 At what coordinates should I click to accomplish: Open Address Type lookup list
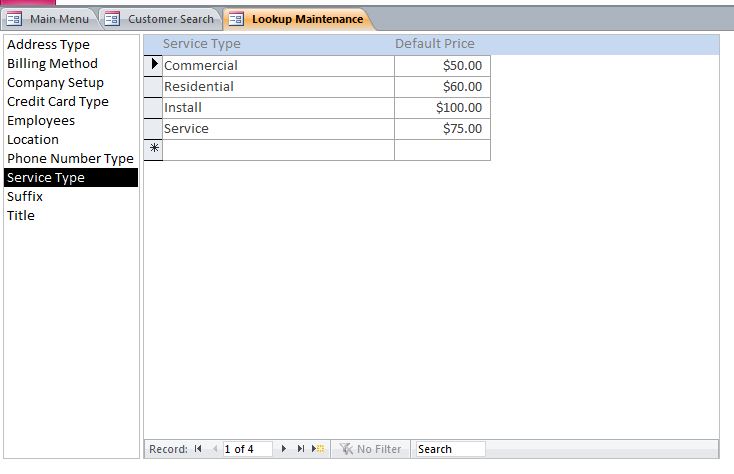tap(71, 44)
